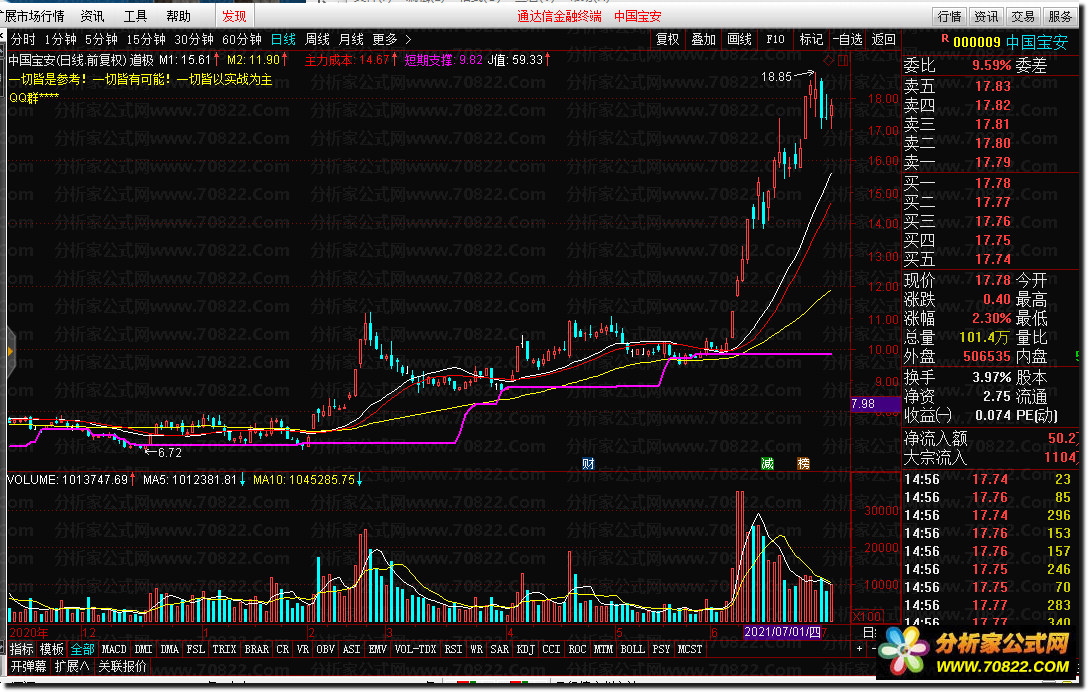Switch indicator to ROC

pyautogui.click(x=577, y=649)
